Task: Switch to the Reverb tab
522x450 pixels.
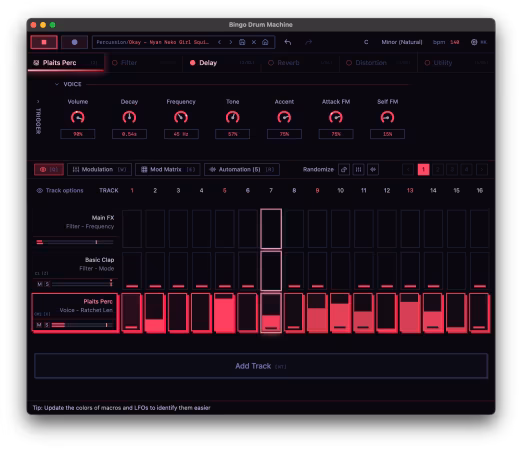Action: click(x=300, y=63)
